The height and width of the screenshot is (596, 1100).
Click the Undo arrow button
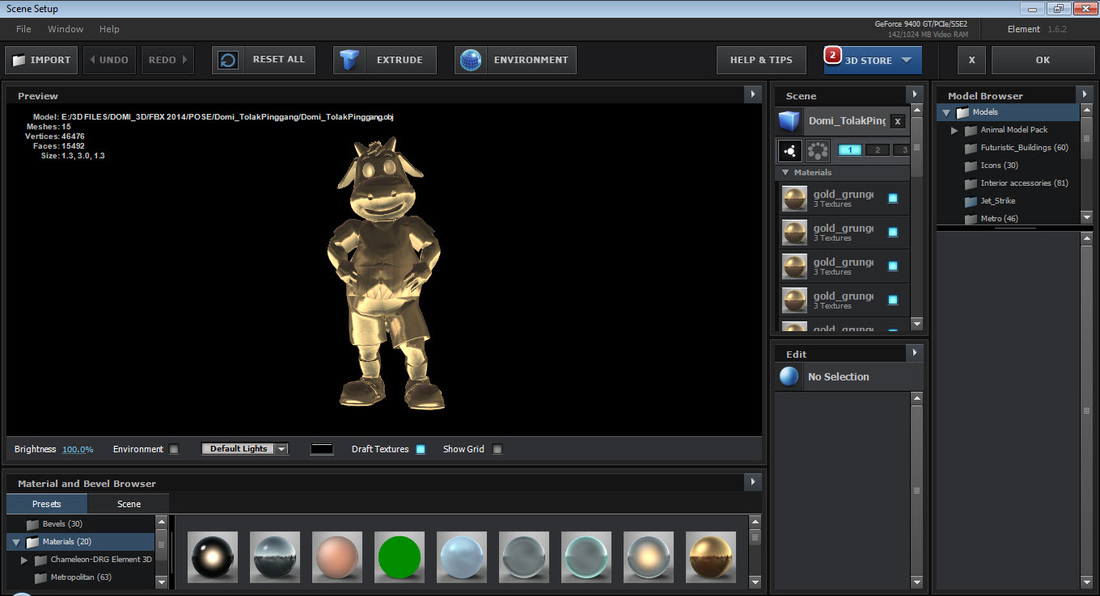click(x=109, y=60)
